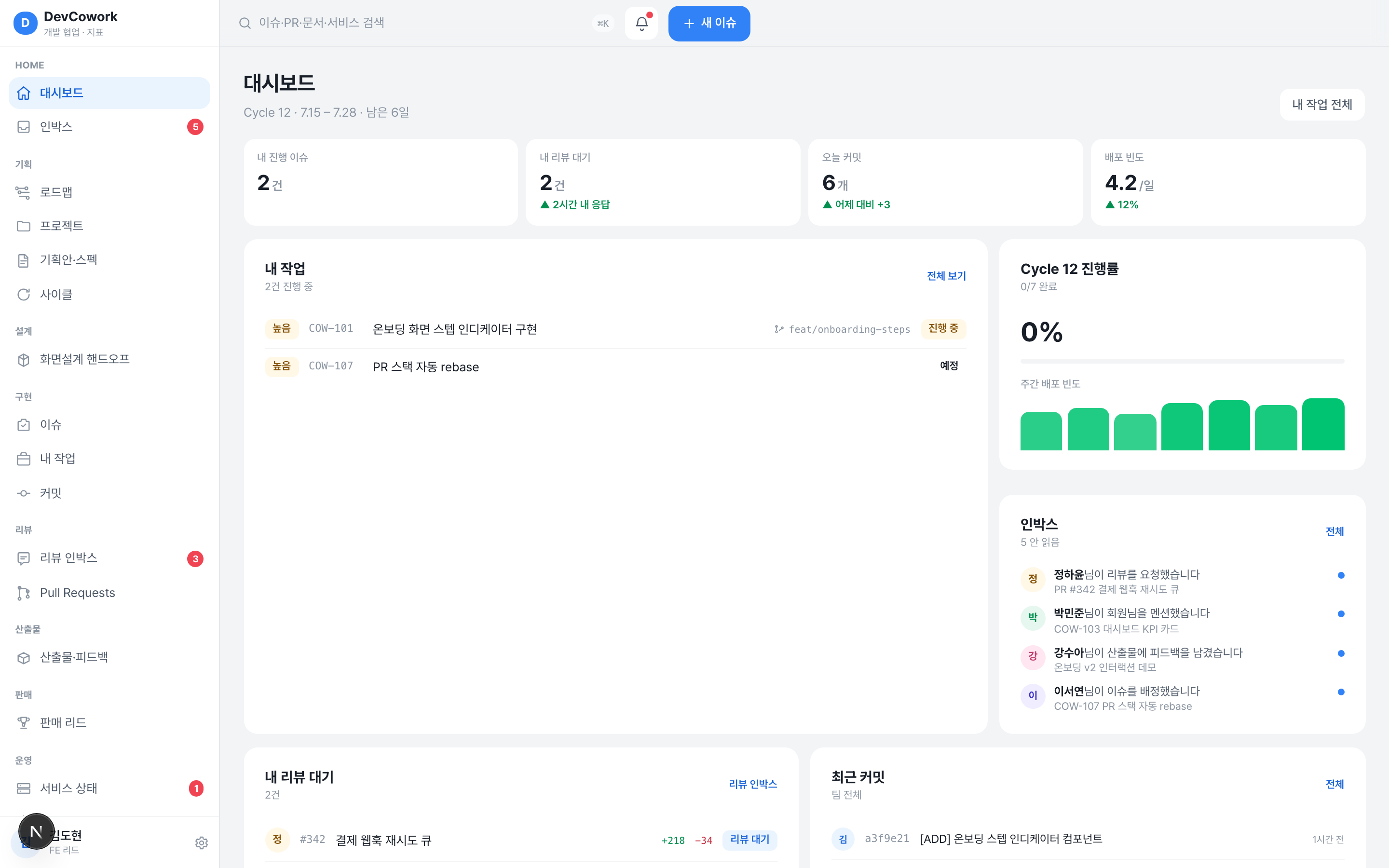1389x868 pixels.
Task: Open task COW-101 온보딩 화면 스텝 인디케이터 구현
Action: click(x=615, y=329)
